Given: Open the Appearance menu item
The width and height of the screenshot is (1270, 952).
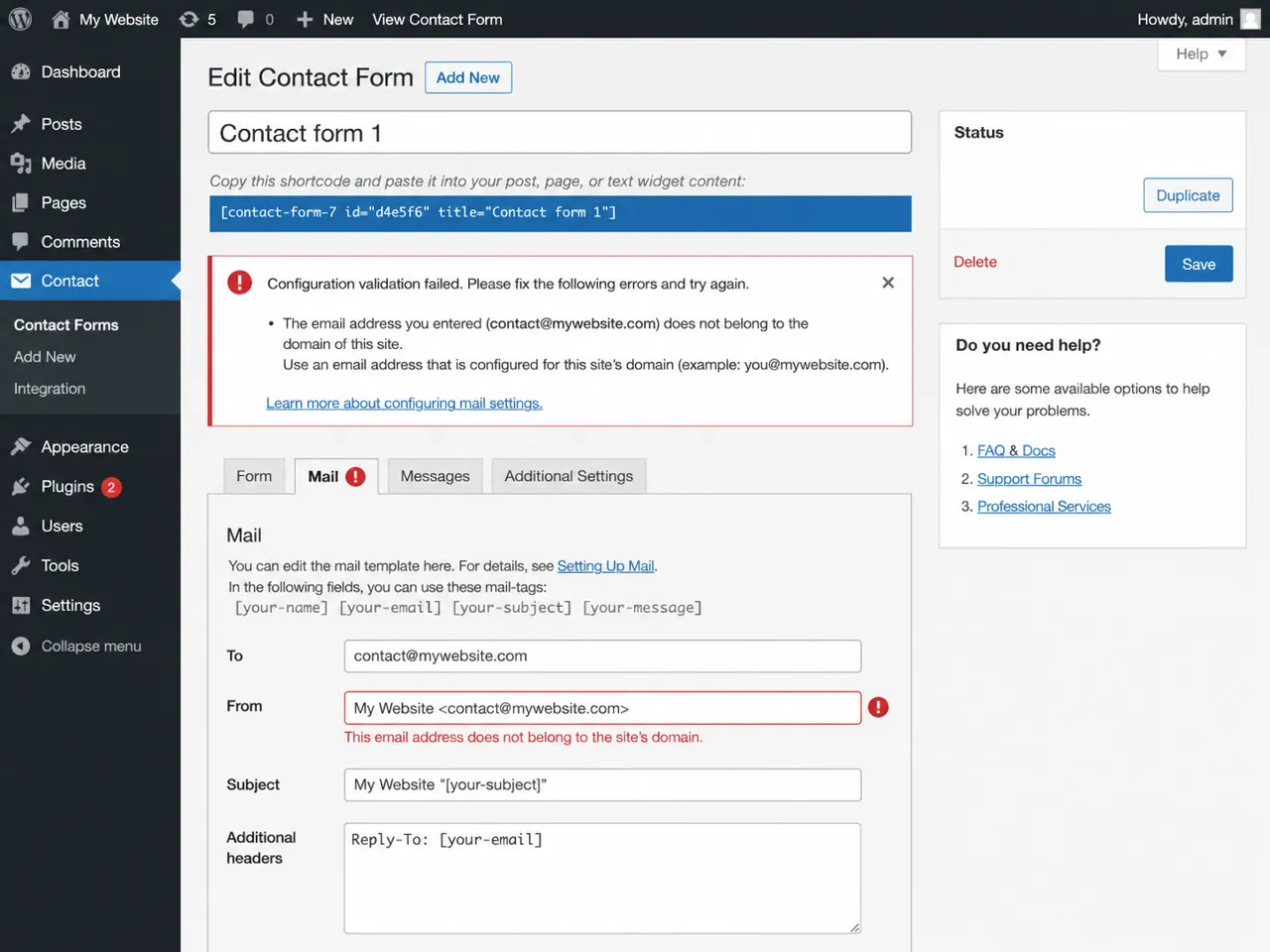Looking at the screenshot, I should pos(90,446).
